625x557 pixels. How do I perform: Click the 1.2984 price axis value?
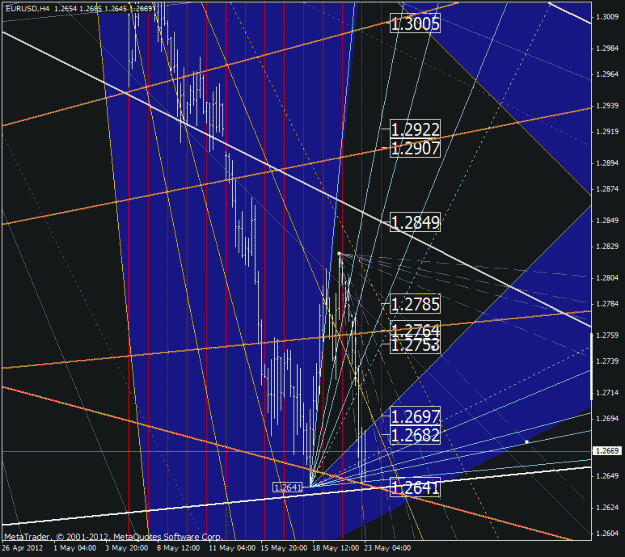tap(607, 49)
